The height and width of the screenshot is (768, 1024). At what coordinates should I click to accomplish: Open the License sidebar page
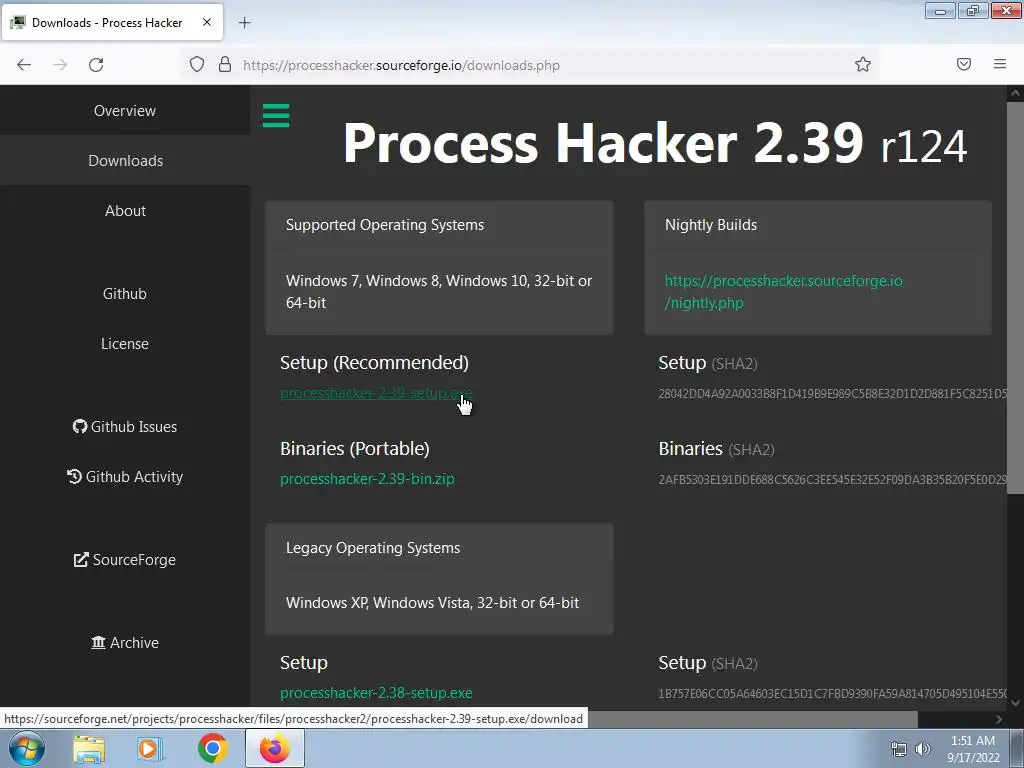click(125, 344)
